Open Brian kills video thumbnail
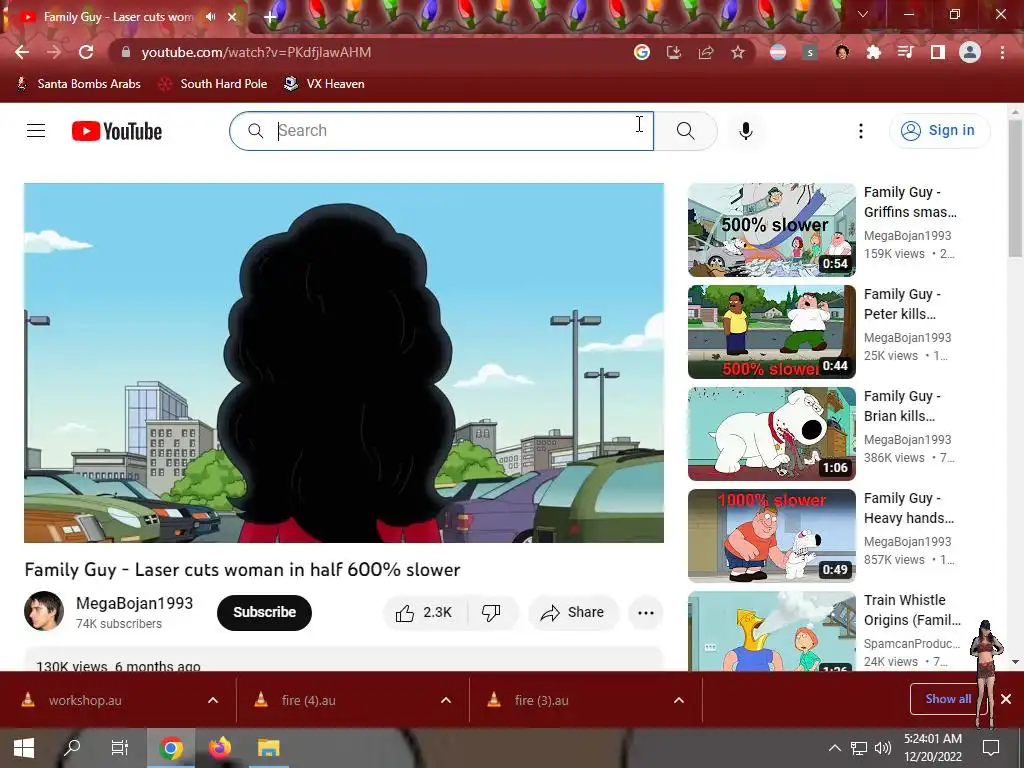The height and width of the screenshot is (768, 1024). coord(772,434)
